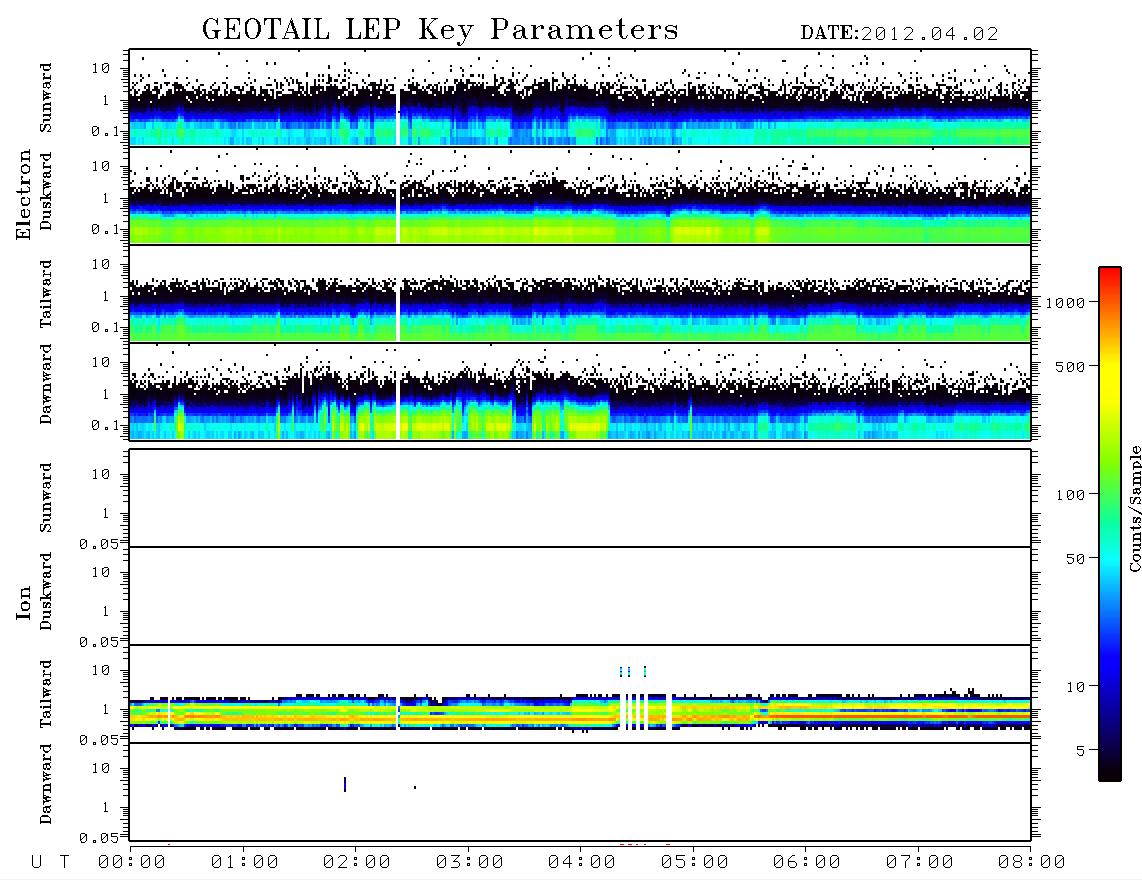
Task: Click the empty Ion Duskward panel
Action: (580, 596)
